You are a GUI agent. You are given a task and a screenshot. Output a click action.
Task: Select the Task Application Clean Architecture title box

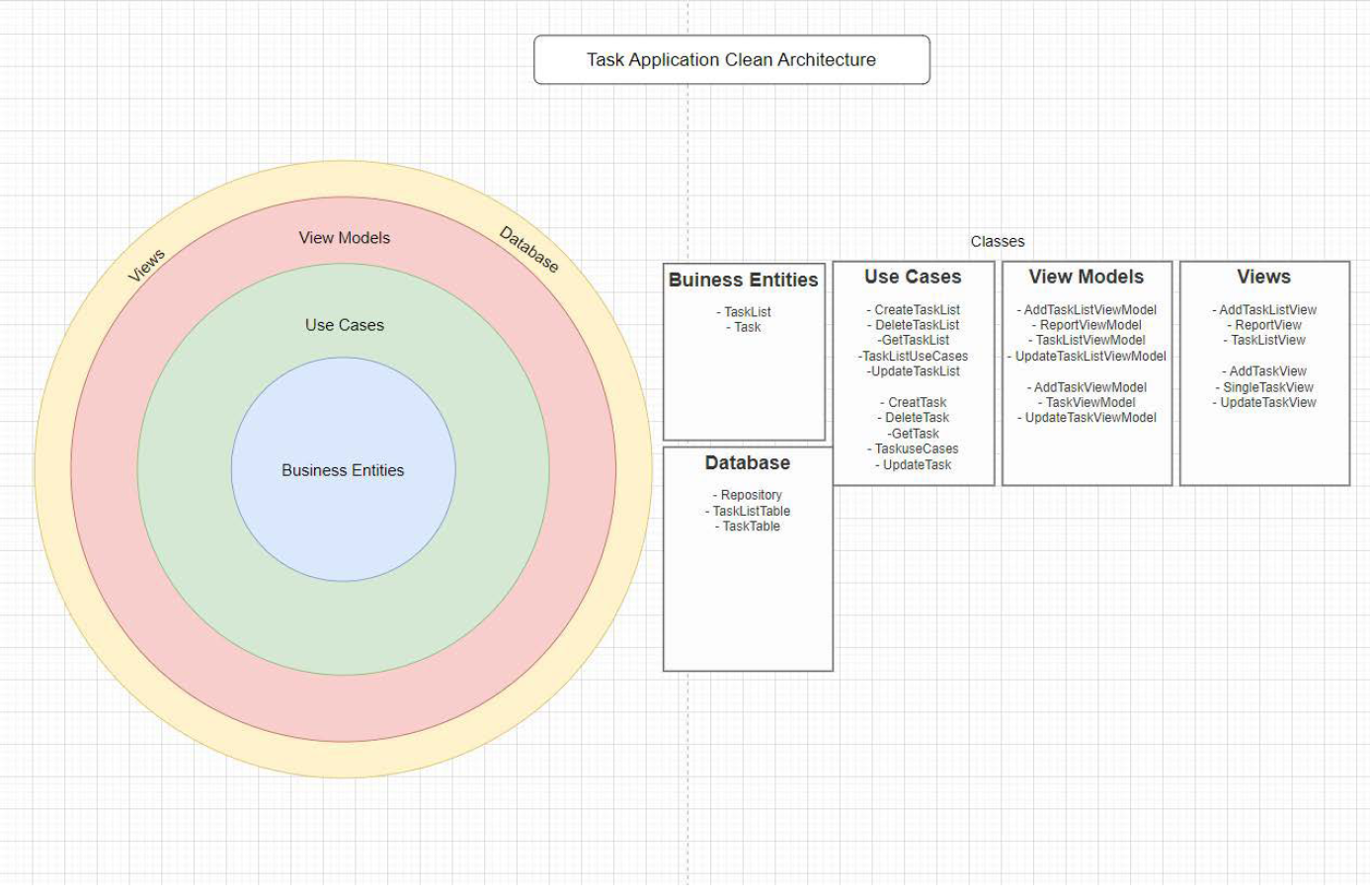[732, 59]
